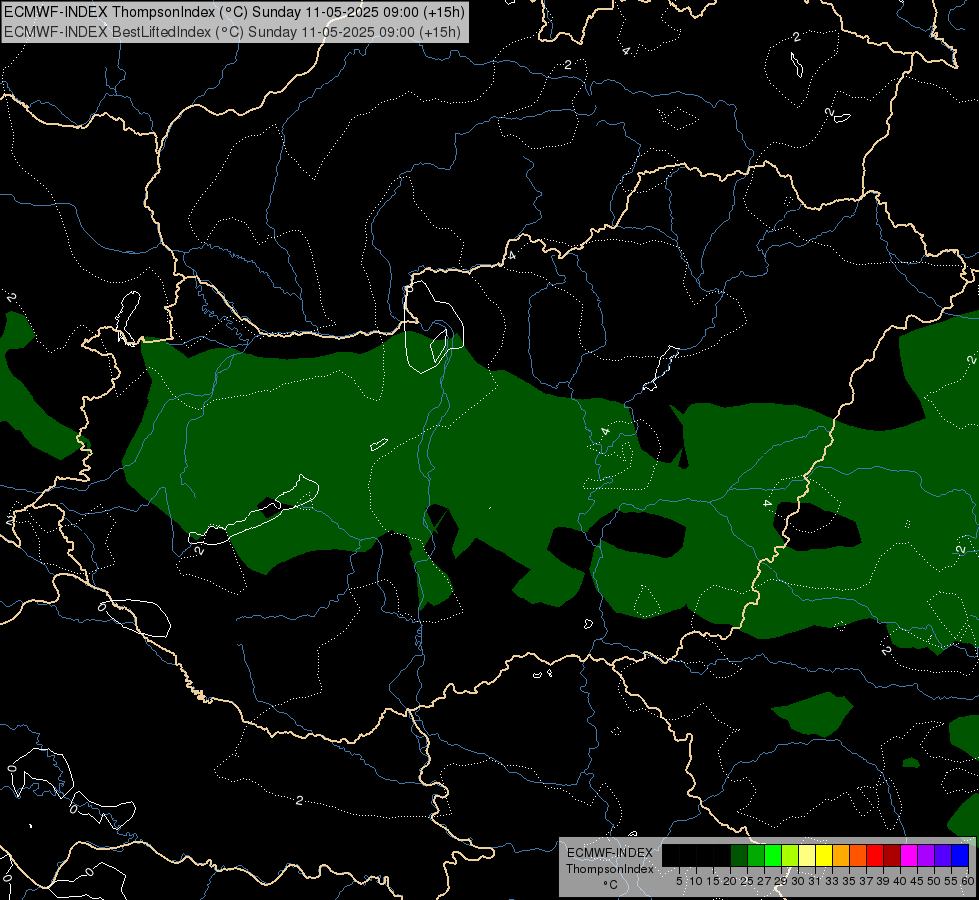Click the legend tick value '29'
This screenshot has width=979, height=900.
click(781, 881)
